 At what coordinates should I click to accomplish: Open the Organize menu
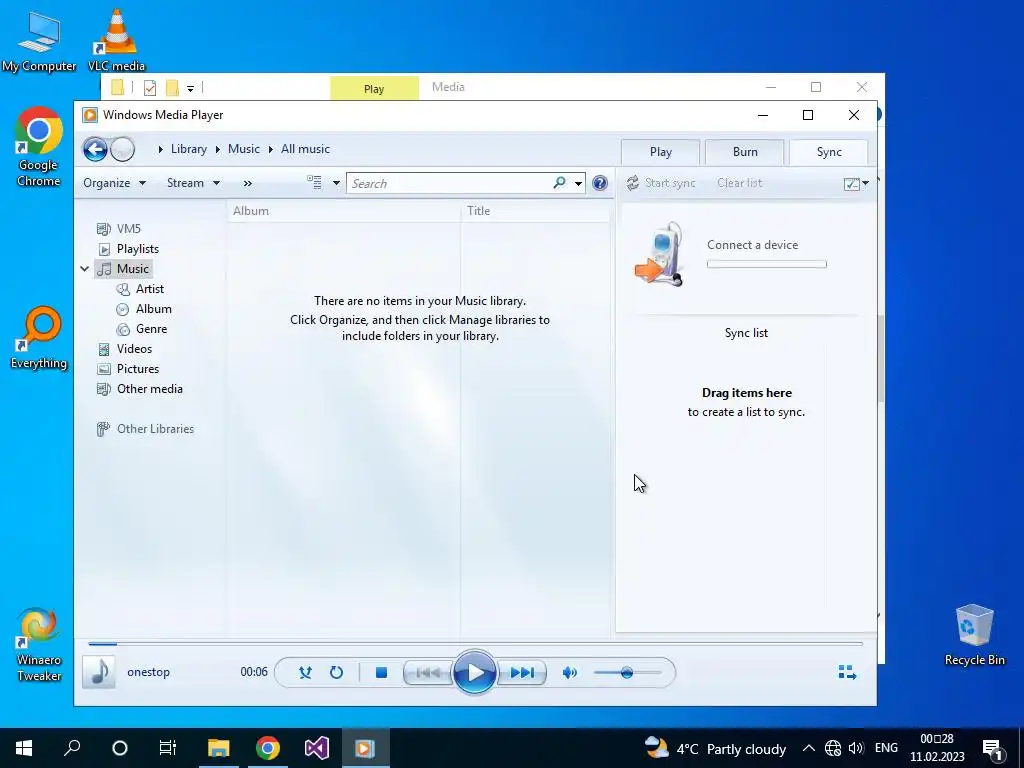[x=114, y=184]
